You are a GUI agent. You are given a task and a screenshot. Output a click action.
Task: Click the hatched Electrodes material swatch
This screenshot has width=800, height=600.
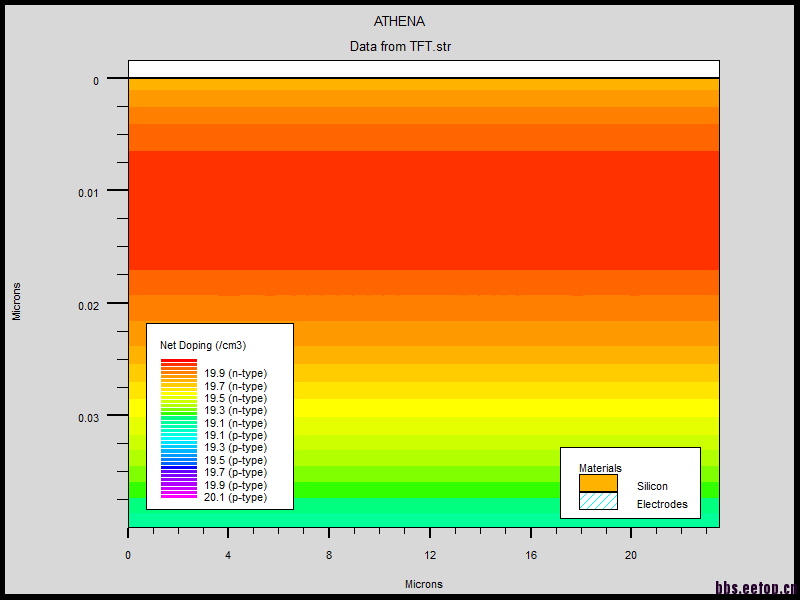pyautogui.click(x=598, y=501)
